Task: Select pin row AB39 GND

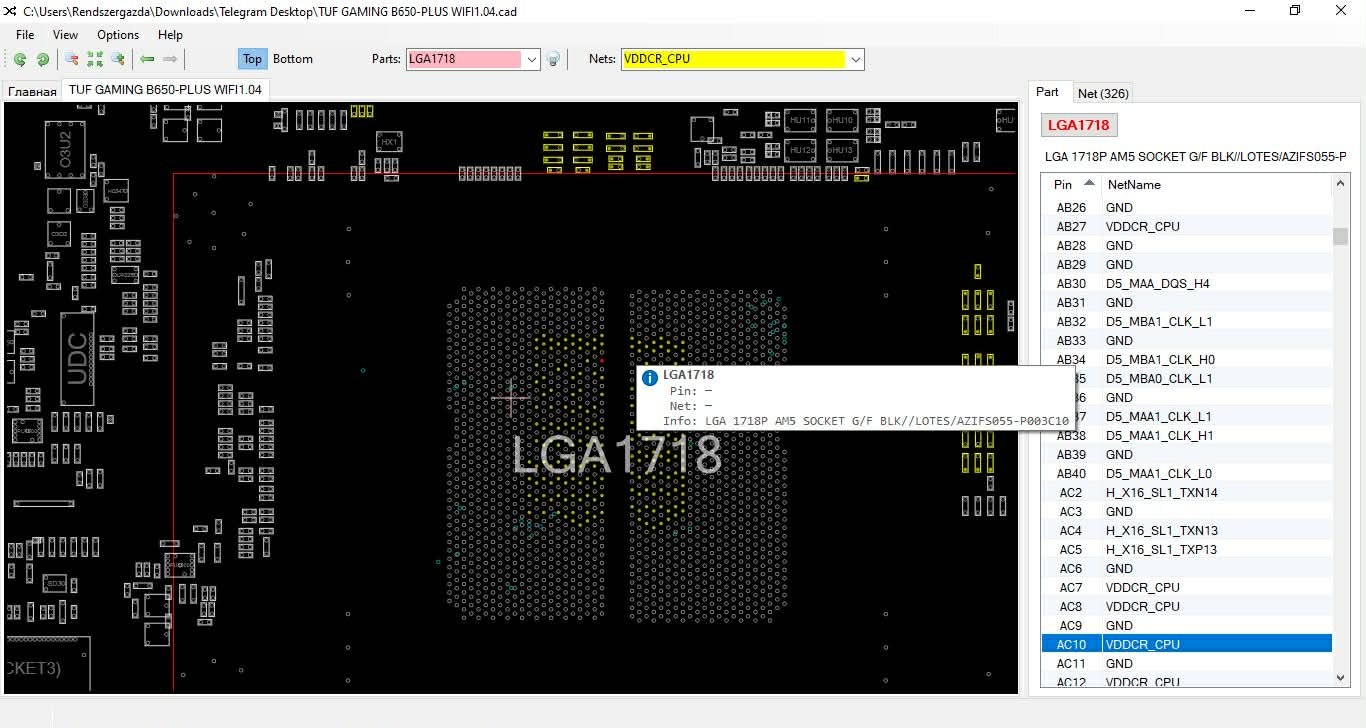Action: (x=1187, y=454)
